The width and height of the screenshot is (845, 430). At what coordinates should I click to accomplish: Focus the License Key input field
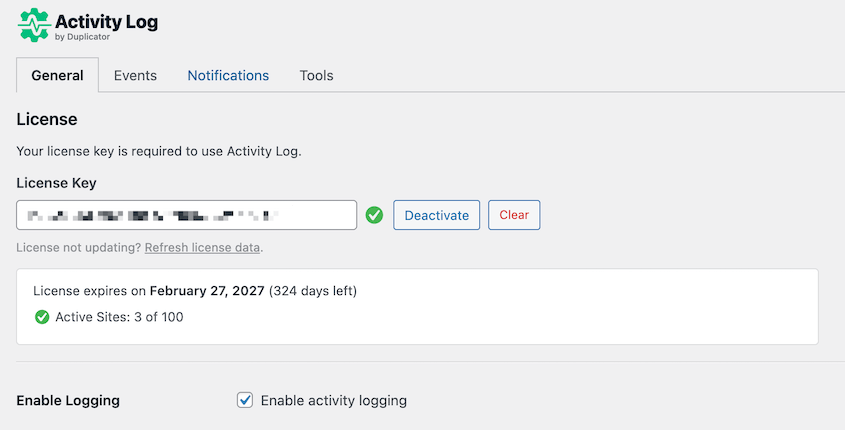(186, 215)
